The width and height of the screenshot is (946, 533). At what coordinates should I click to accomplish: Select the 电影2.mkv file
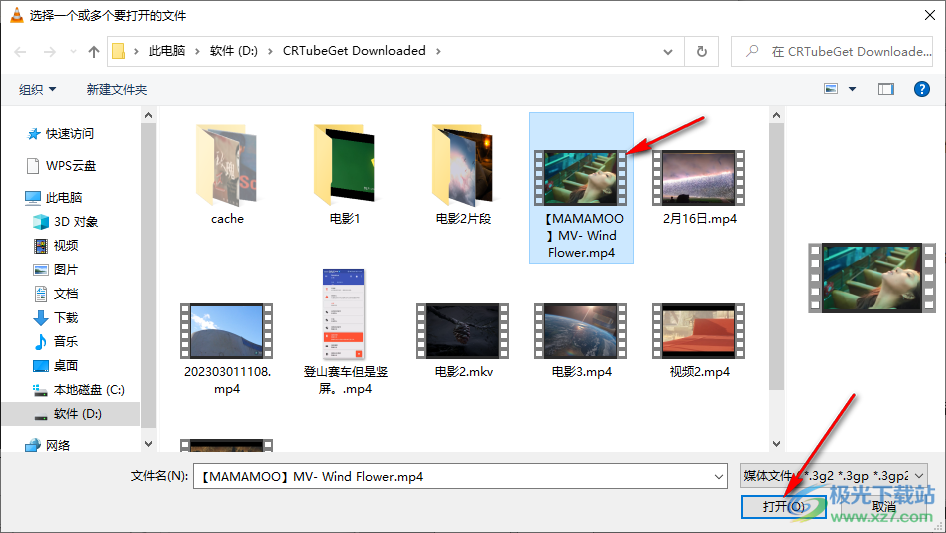click(463, 340)
